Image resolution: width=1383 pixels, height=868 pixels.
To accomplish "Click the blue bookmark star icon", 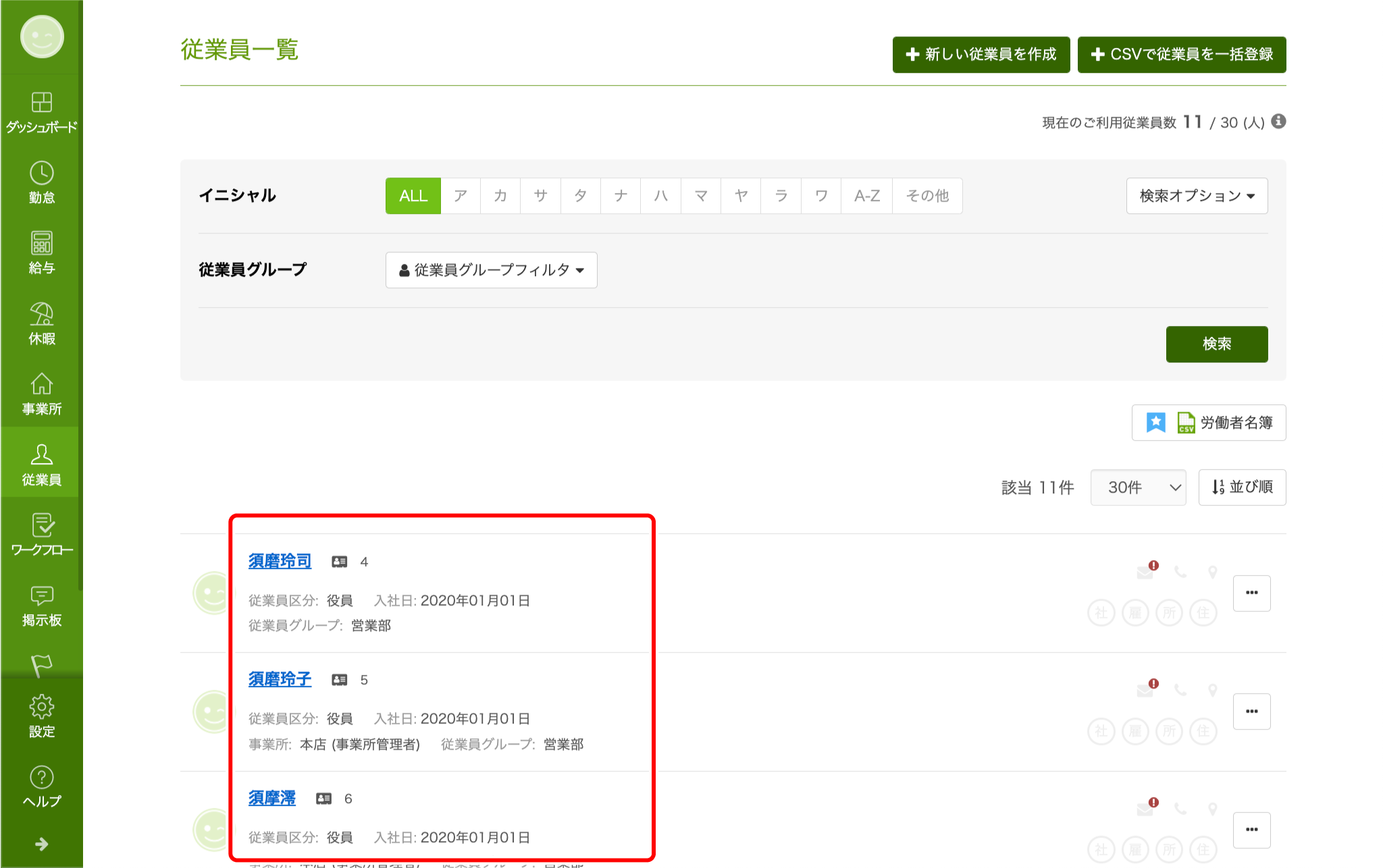I will click(x=1156, y=422).
